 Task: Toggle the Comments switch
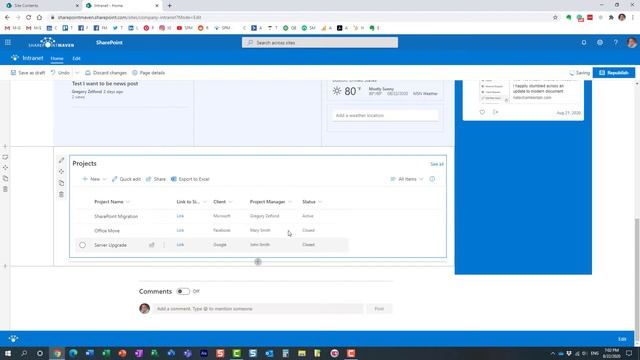[183, 291]
